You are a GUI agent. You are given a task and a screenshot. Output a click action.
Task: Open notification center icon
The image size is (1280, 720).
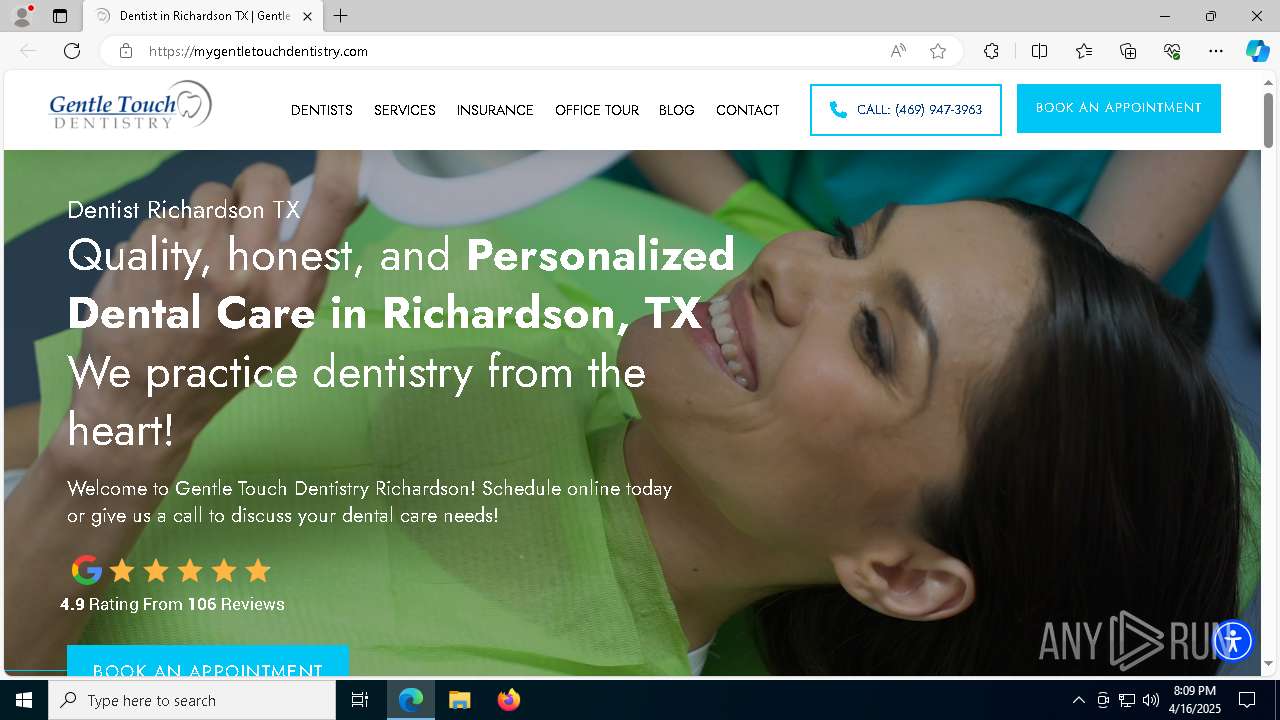pos(1247,700)
